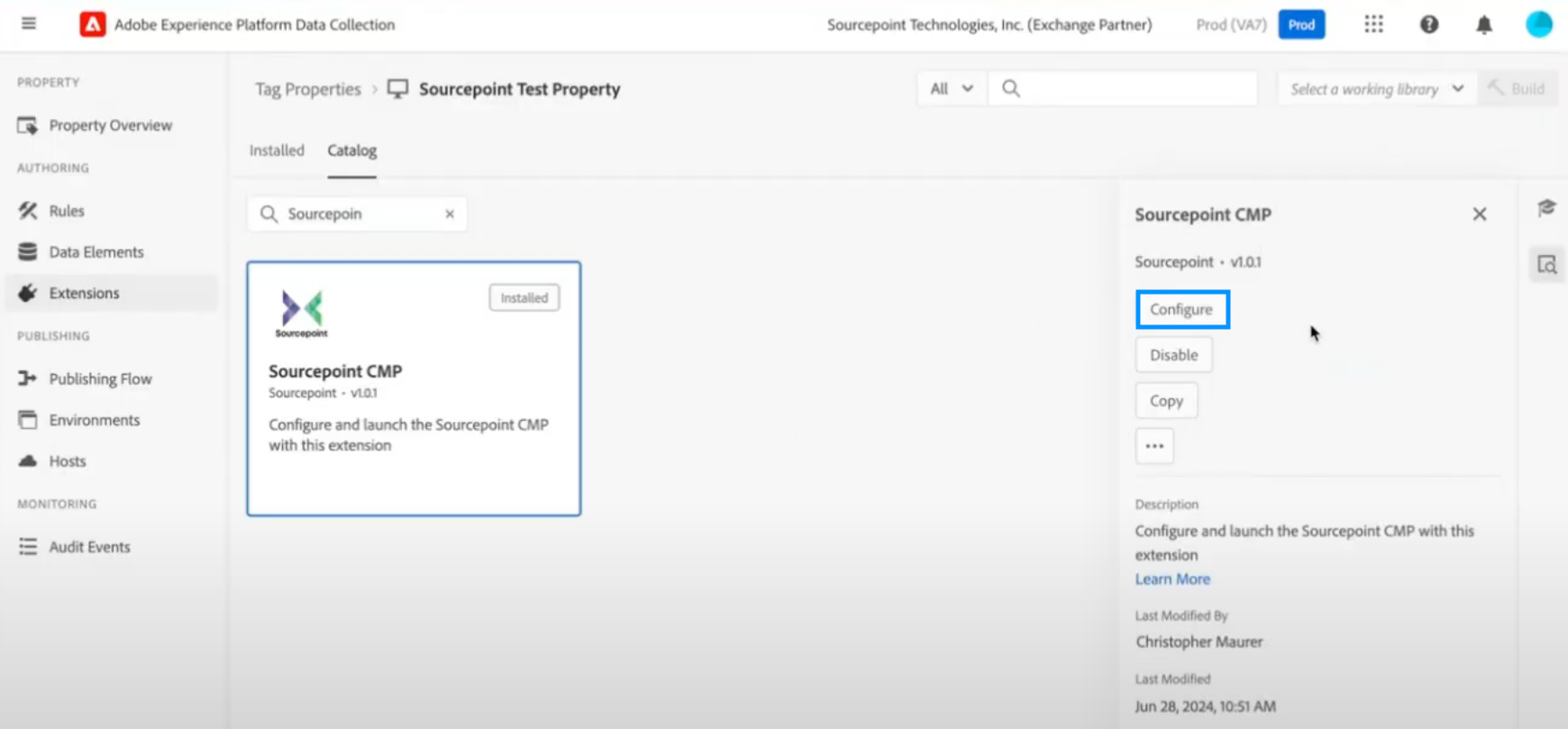Open the apps grid switcher
Screen dimensions: 1568x729
tap(1373, 24)
